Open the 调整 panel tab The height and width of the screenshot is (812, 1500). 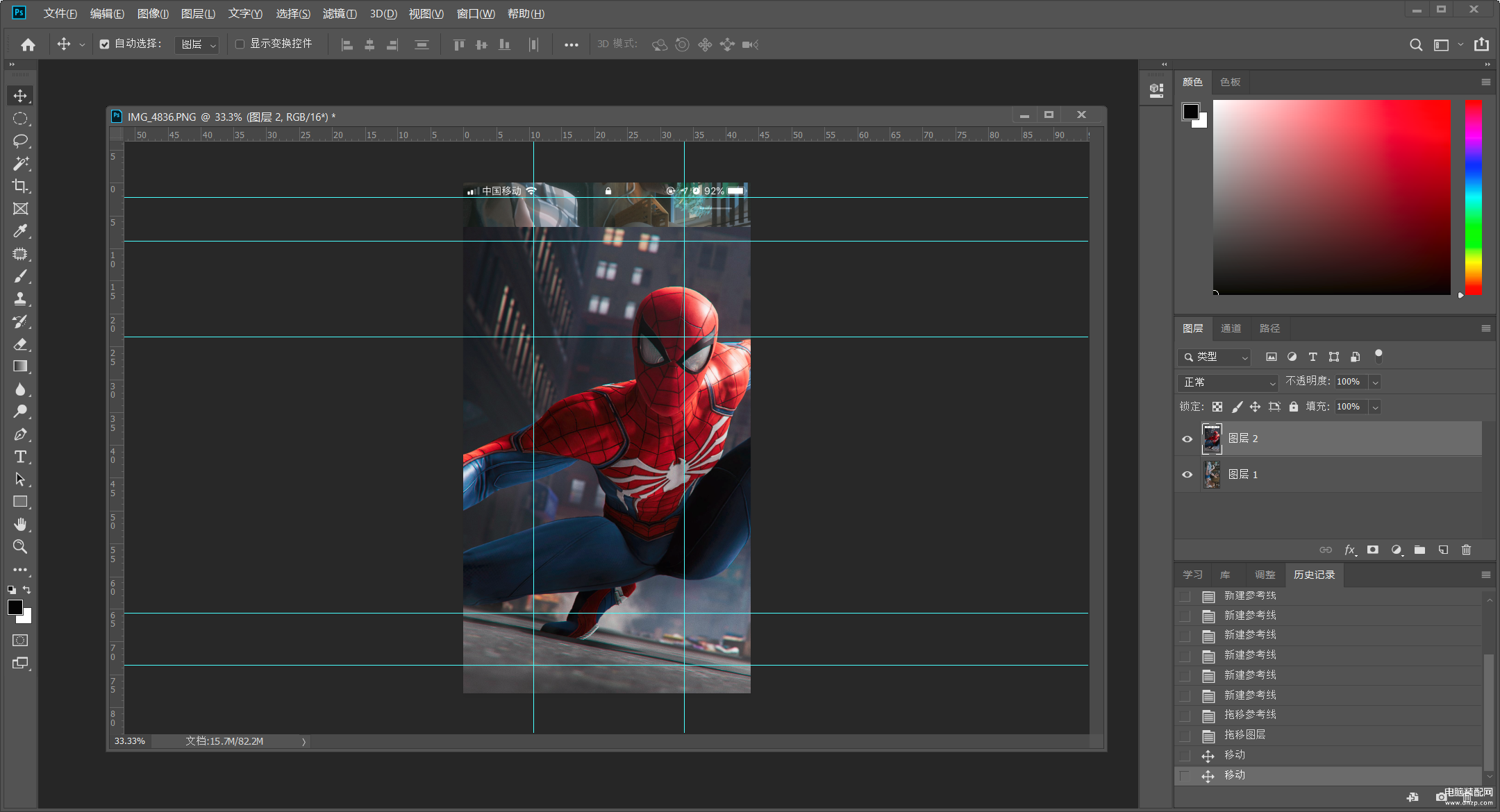coord(1265,575)
